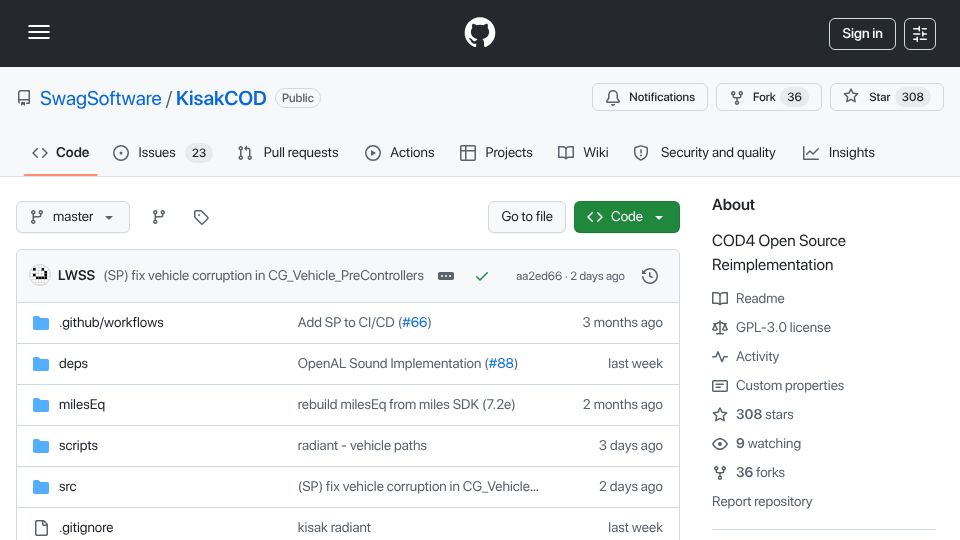The height and width of the screenshot is (540, 960).
Task: Click the Issues count badge 23
Action: [x=199, y=153]
